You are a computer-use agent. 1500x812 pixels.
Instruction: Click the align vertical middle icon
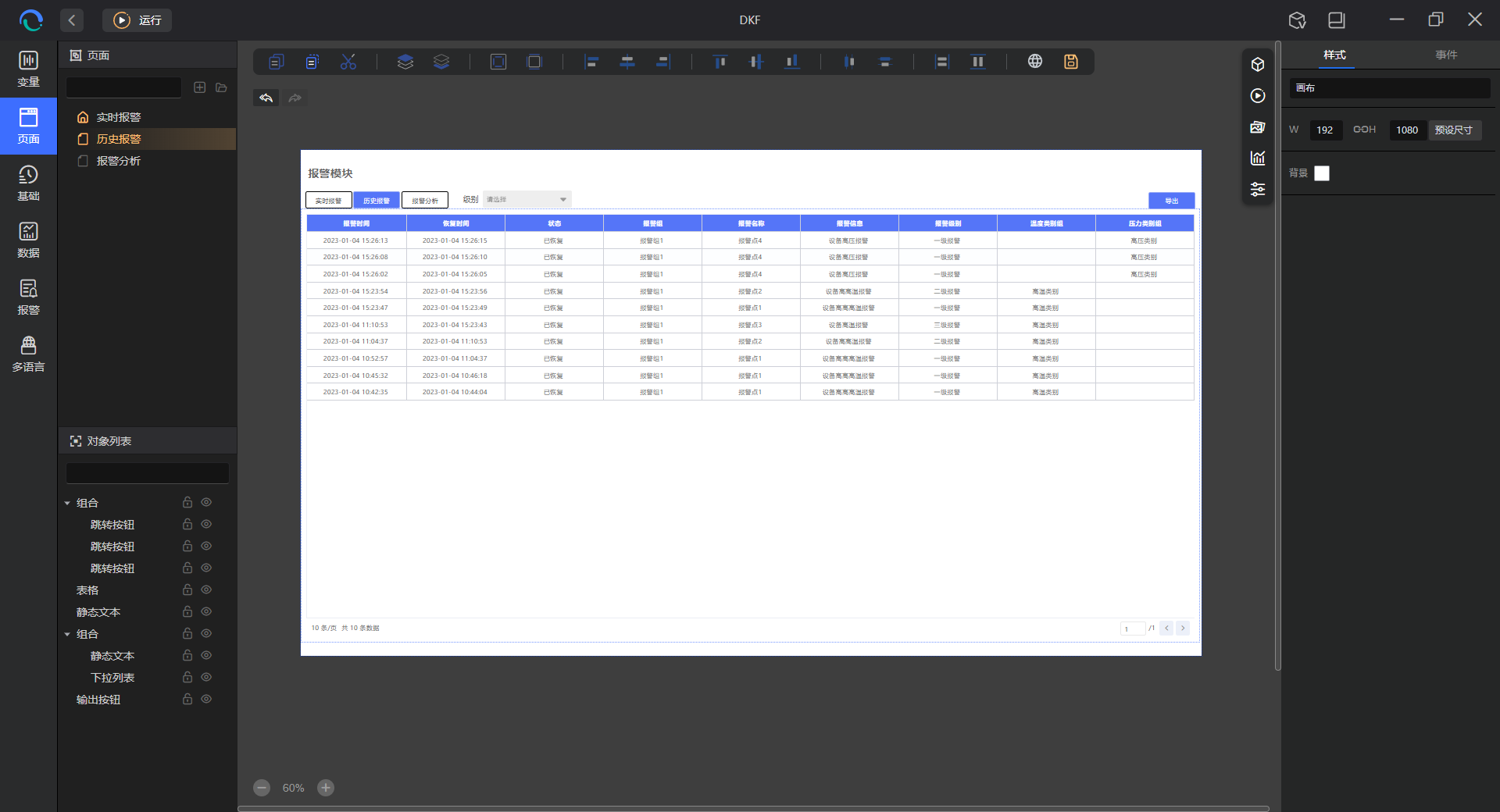(x=756, y=62)
